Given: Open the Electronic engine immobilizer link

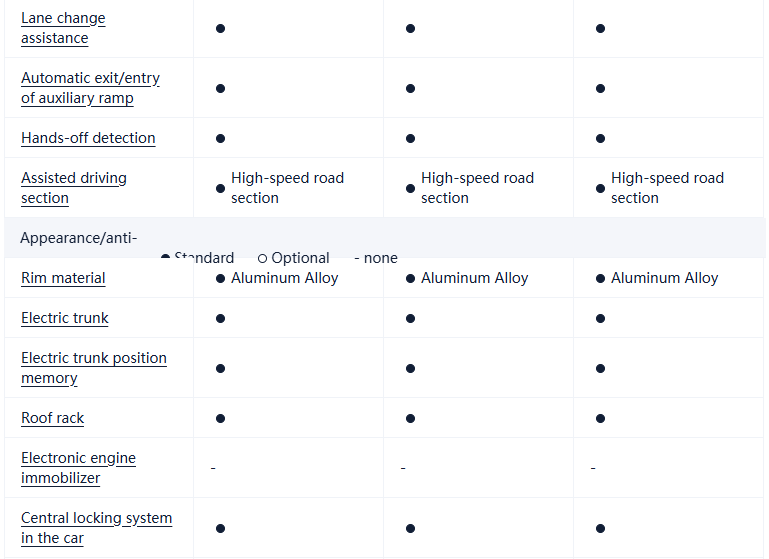Looking at the screenshot, I should pos(78,468).
